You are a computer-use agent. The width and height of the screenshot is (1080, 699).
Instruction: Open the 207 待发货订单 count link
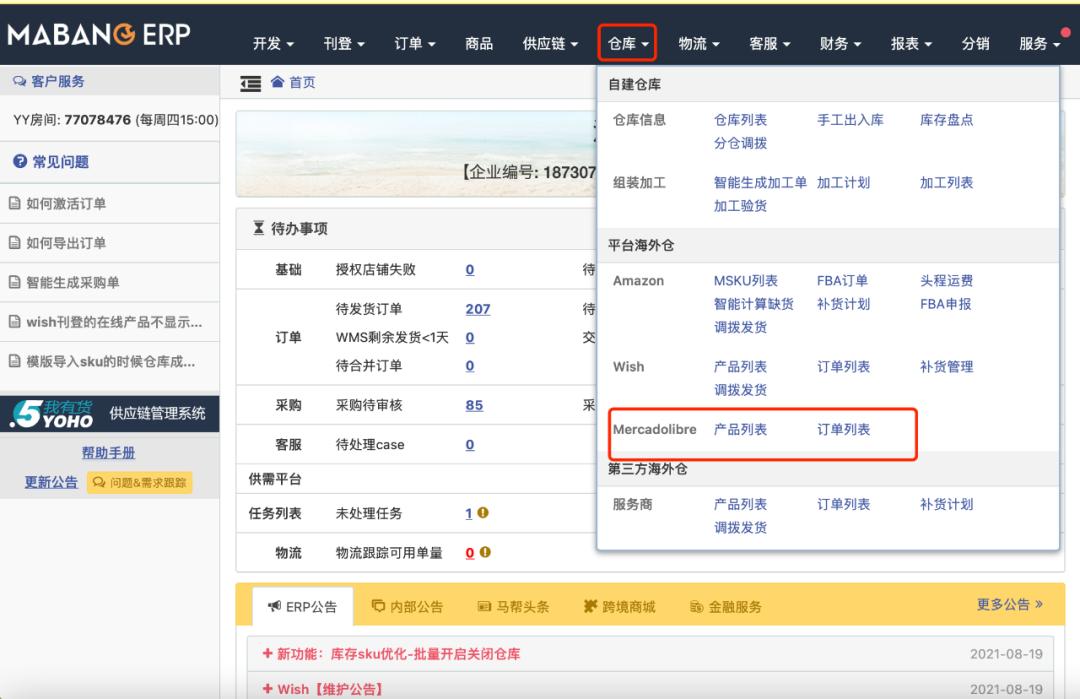pyautogui.click(x=478, y=309)
